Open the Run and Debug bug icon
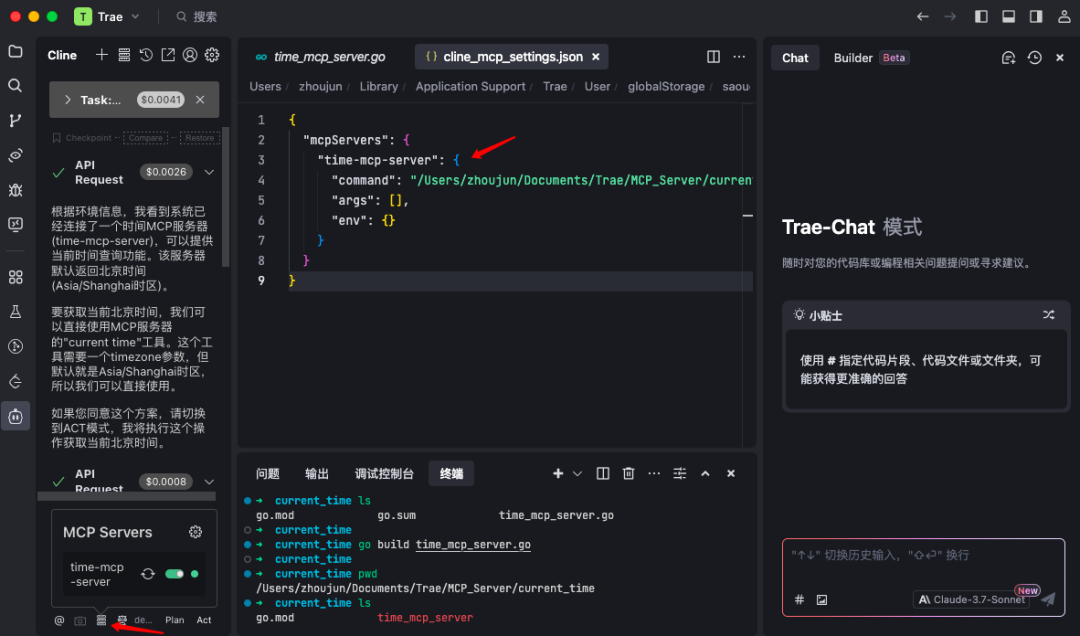The width and height of the screenshot is (1080, 636). pos(15,189)
